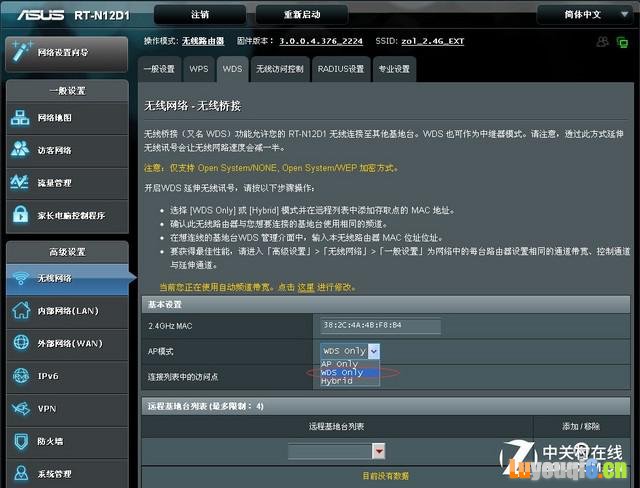Click the 远程基地台列表 column header

(336, 426)
